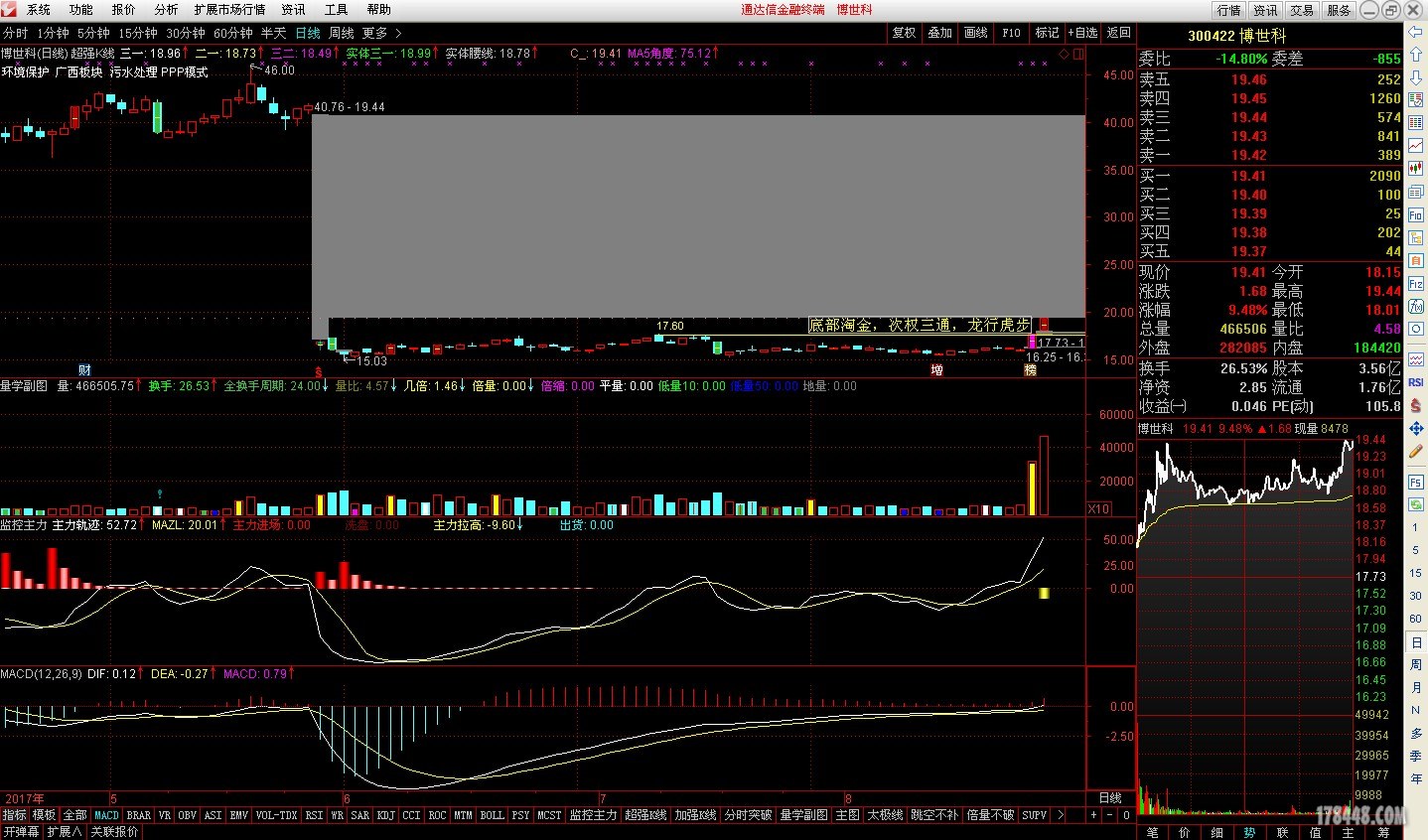
Task: Select the pencil drawing tool icon
Action: tap(1416, 451)
